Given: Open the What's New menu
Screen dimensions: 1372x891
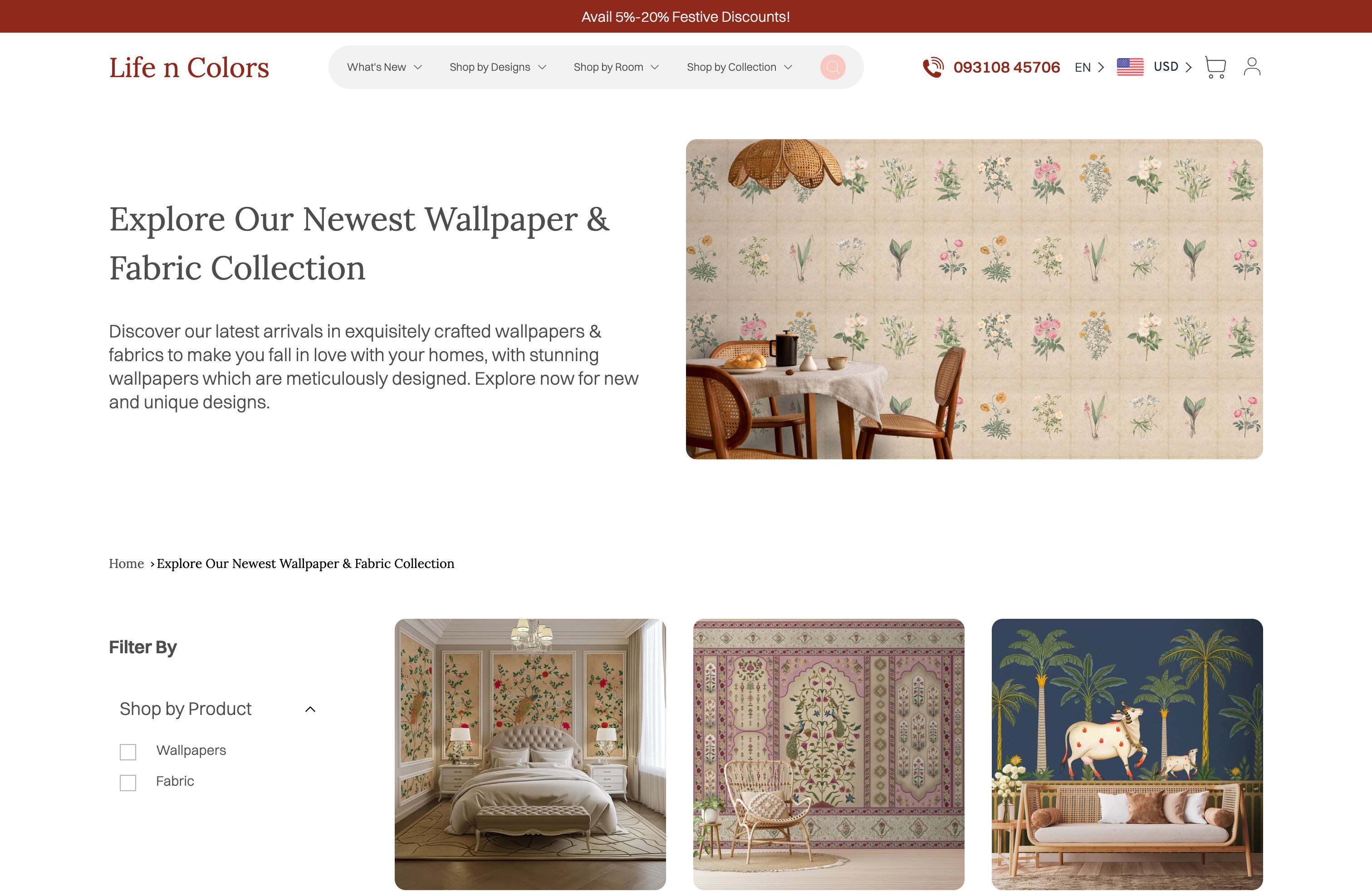Looking at the screenshot, I should (x=384, y=68).
